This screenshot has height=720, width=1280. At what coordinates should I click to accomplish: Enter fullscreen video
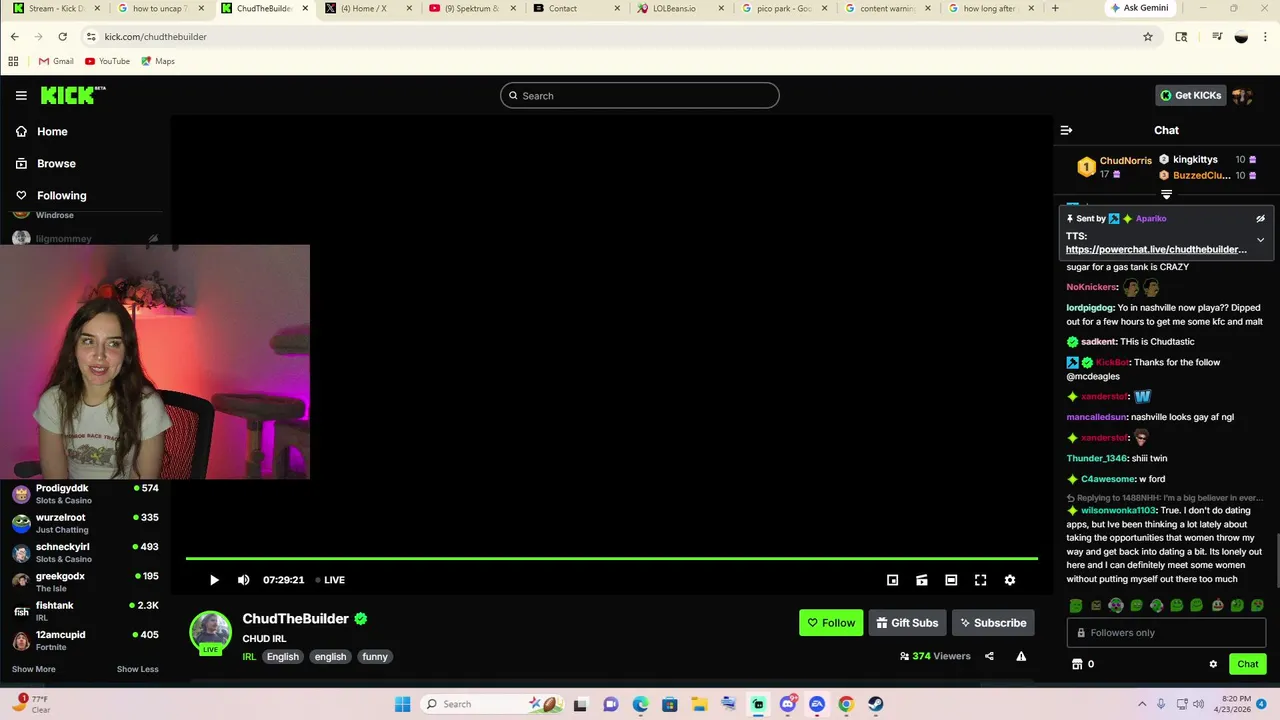(x=980, y=580)
